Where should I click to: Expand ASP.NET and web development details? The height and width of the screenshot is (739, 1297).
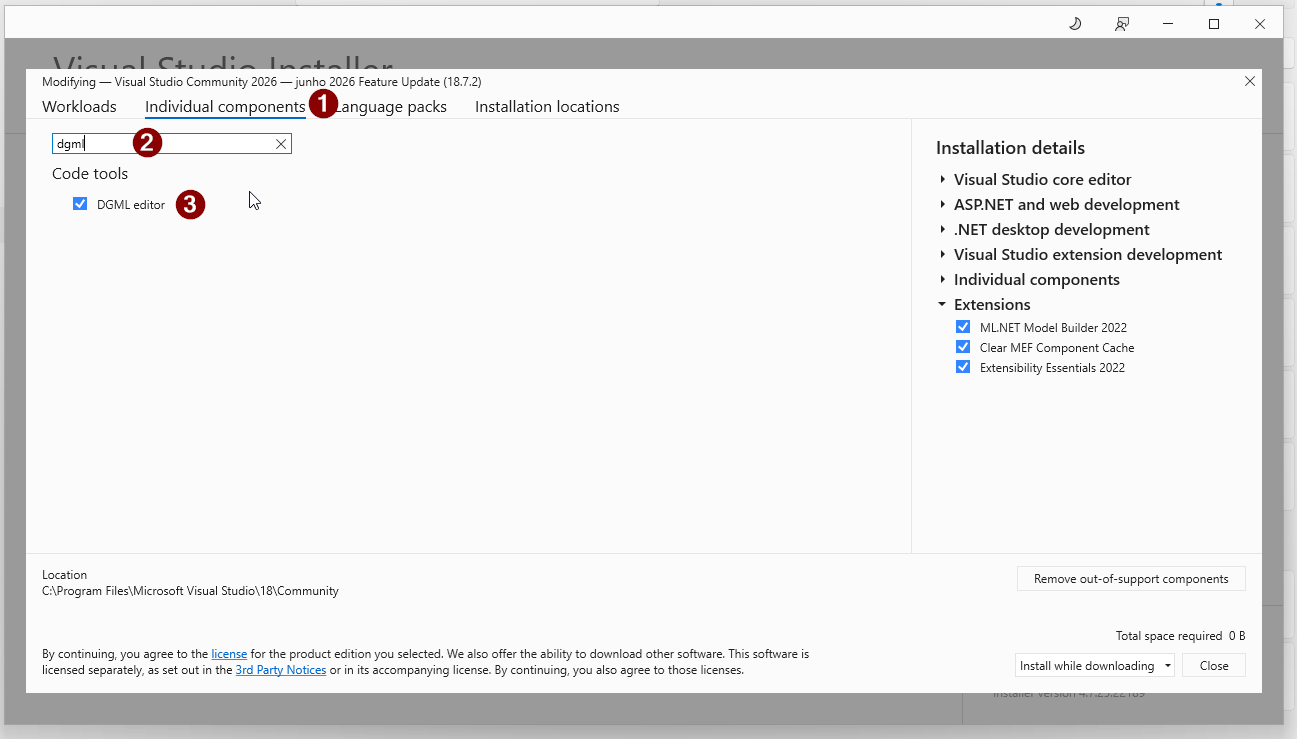942,205
